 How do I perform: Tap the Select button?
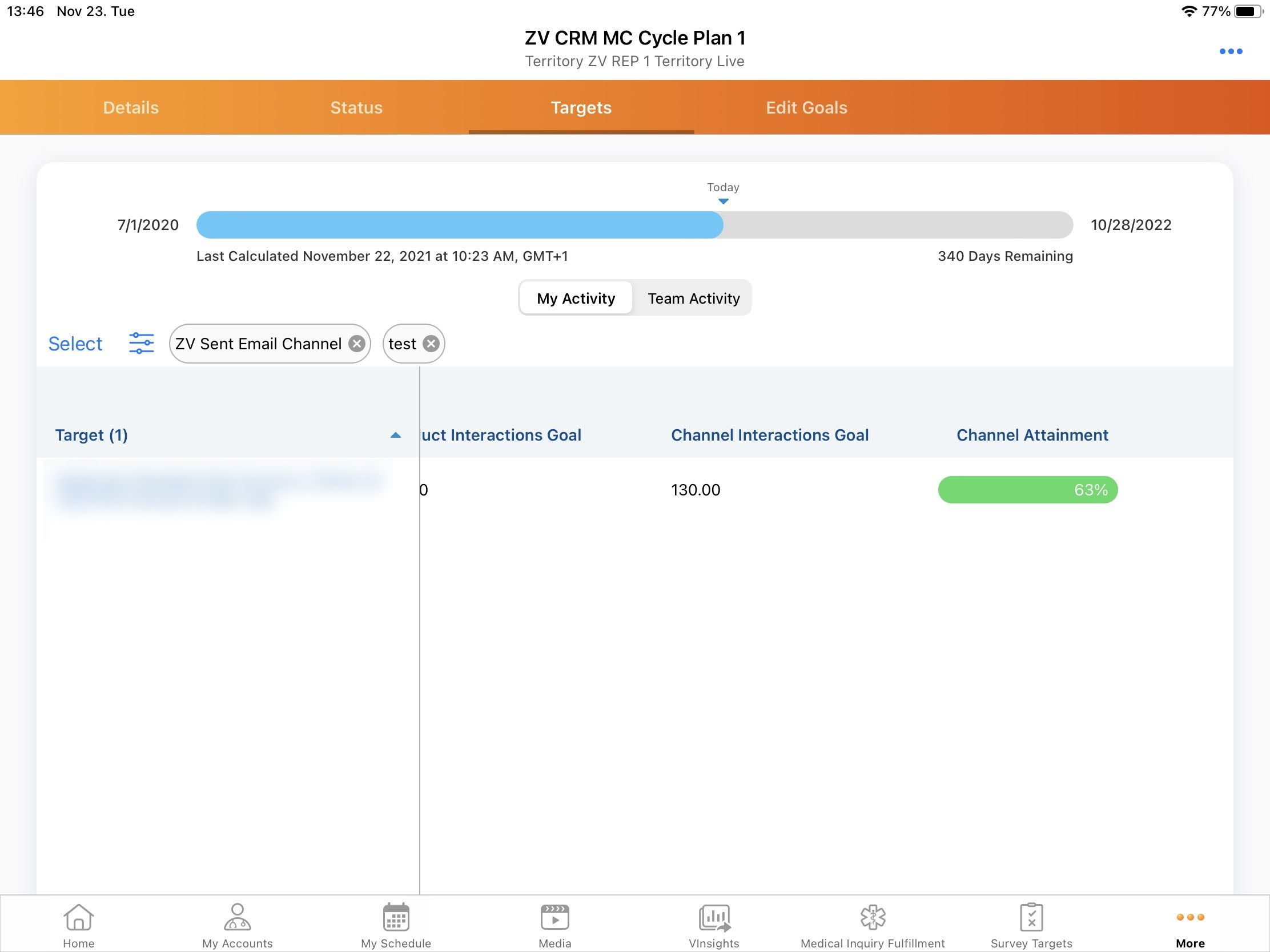click(x=75, y=344)
